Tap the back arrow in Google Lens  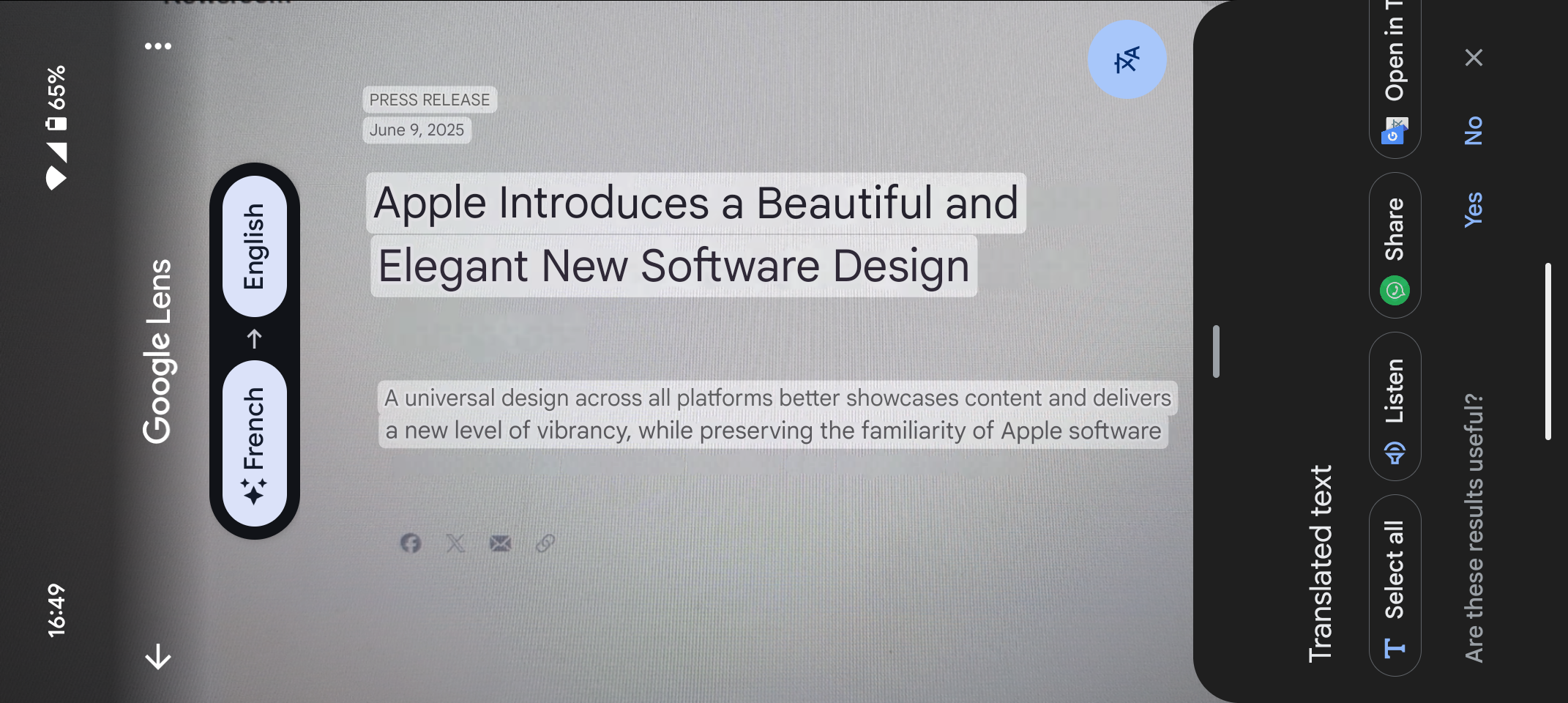pyautogui.click(x=158, y=656)
